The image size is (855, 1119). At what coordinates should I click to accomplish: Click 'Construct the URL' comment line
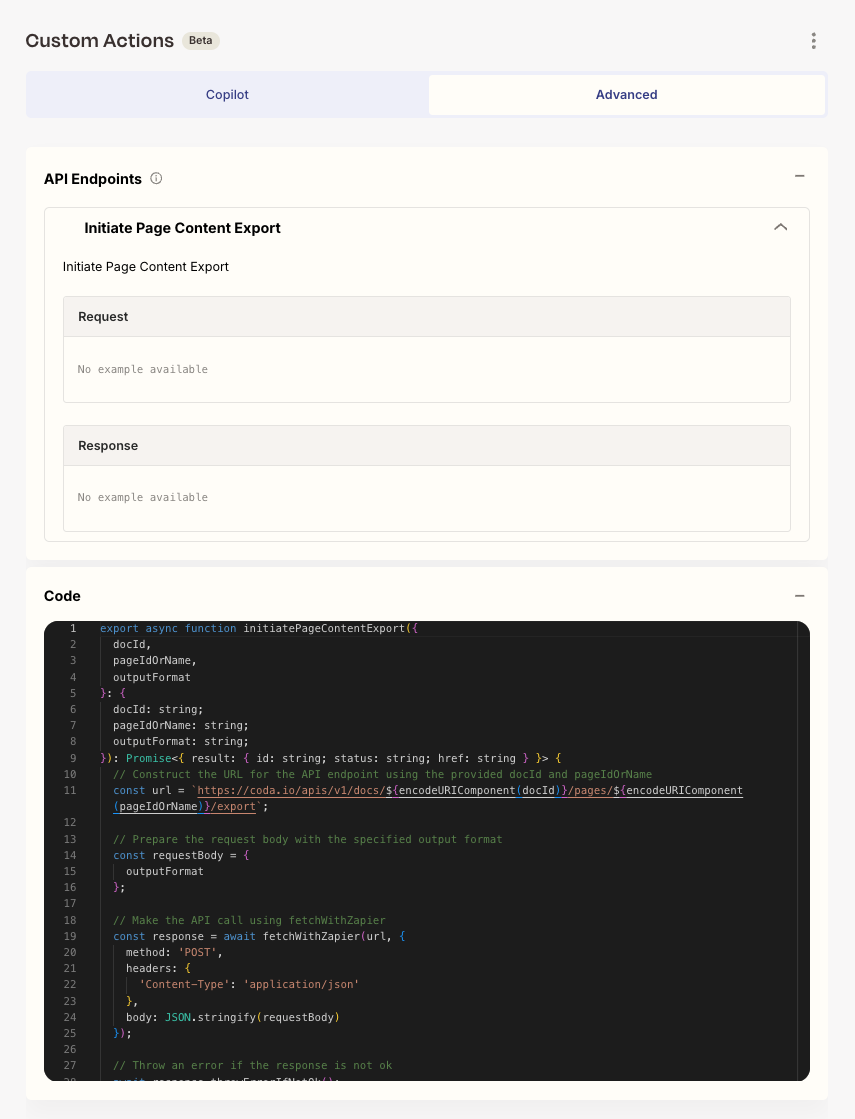pyautogui.click(x=383, y=774)
